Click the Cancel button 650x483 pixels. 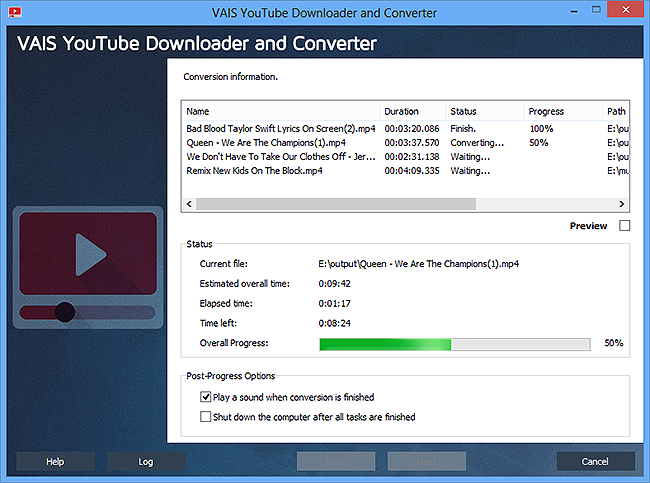595,461
